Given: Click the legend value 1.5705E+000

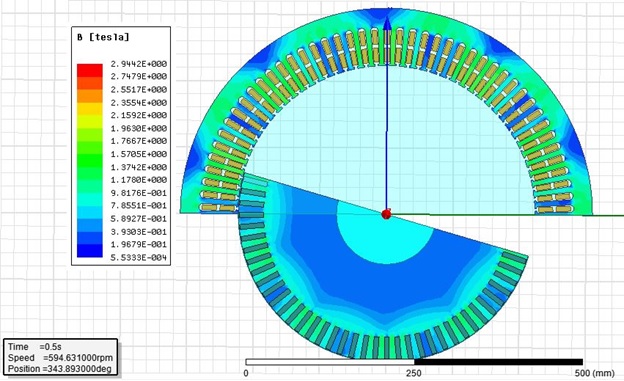Looking at the screenshot, I should [x=138, y=154].
